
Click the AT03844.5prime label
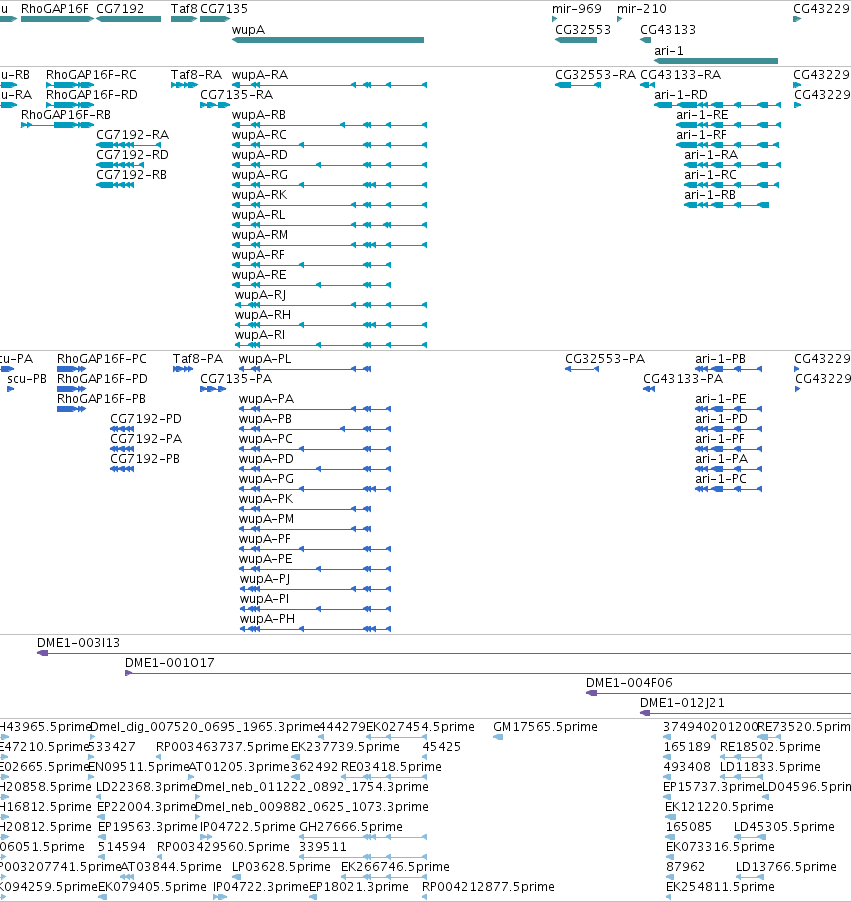(x=171, y=866)
